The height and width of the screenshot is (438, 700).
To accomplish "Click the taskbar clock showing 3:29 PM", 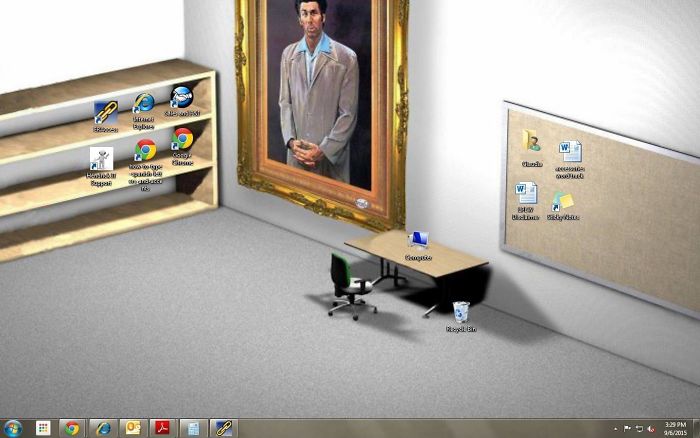I will [676, 428].
